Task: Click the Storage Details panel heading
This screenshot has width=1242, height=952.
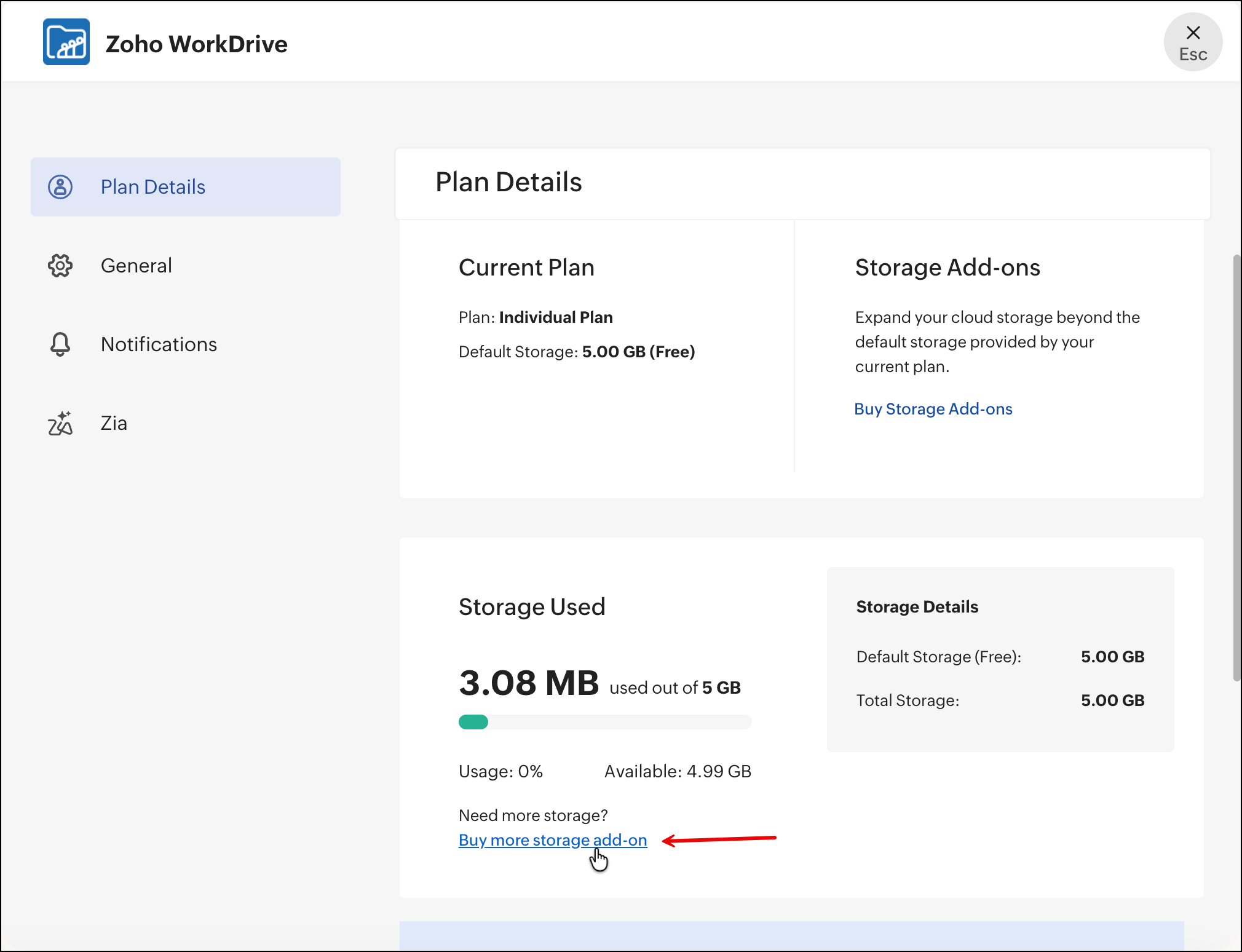Action: click(x=917, y=607)
